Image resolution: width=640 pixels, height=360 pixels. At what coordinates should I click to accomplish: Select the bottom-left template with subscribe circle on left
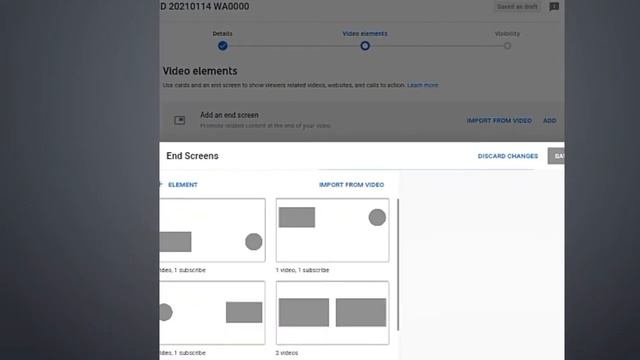coord(212,313)
